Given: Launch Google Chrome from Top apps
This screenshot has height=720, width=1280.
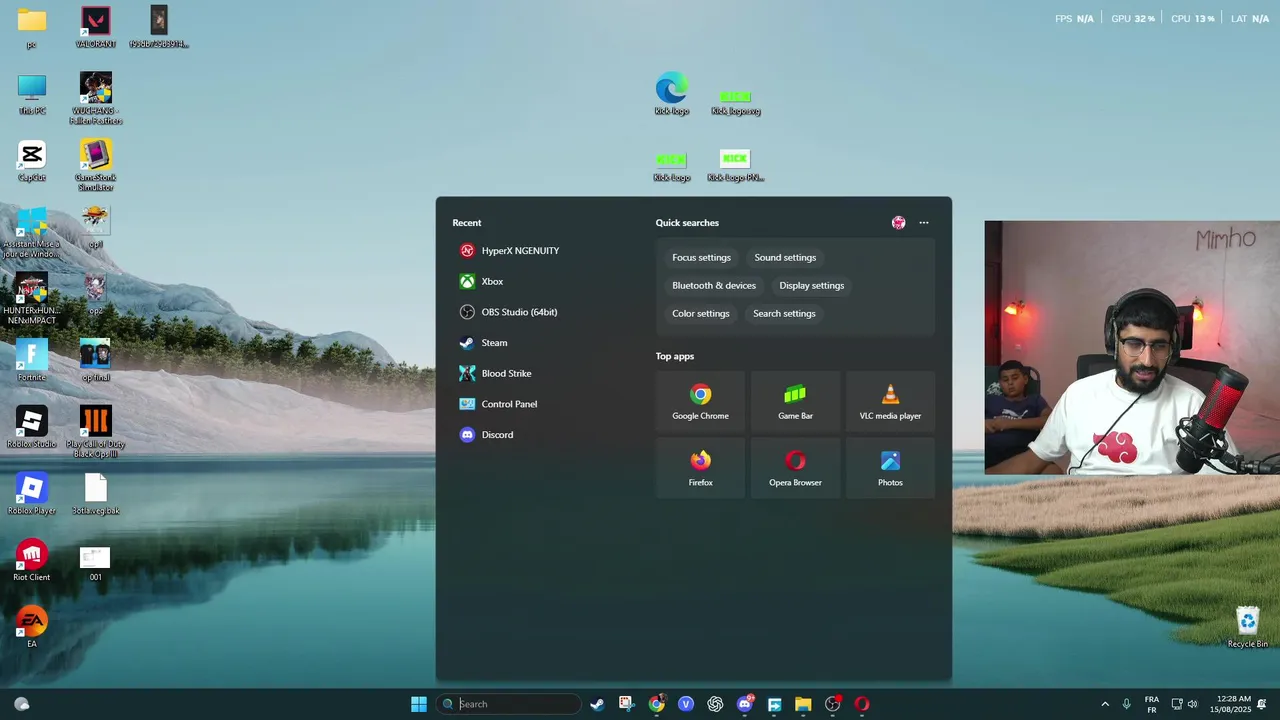Looking at the screenshot, I should [700, 402].
